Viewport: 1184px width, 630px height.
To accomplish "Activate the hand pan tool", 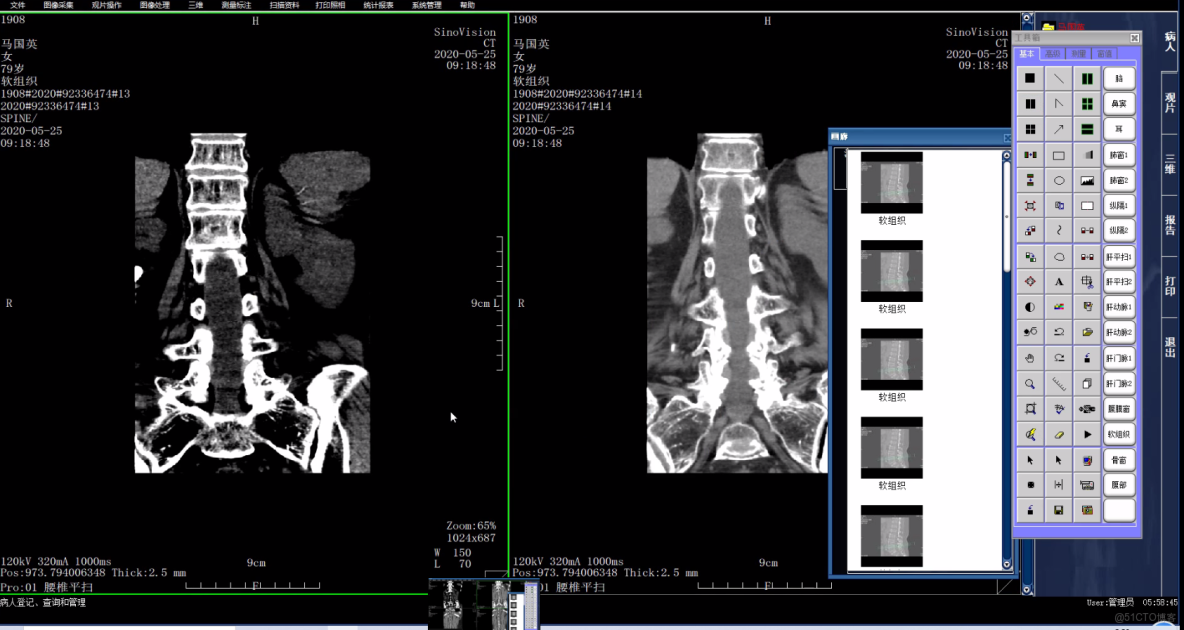I will (1030, 358).
